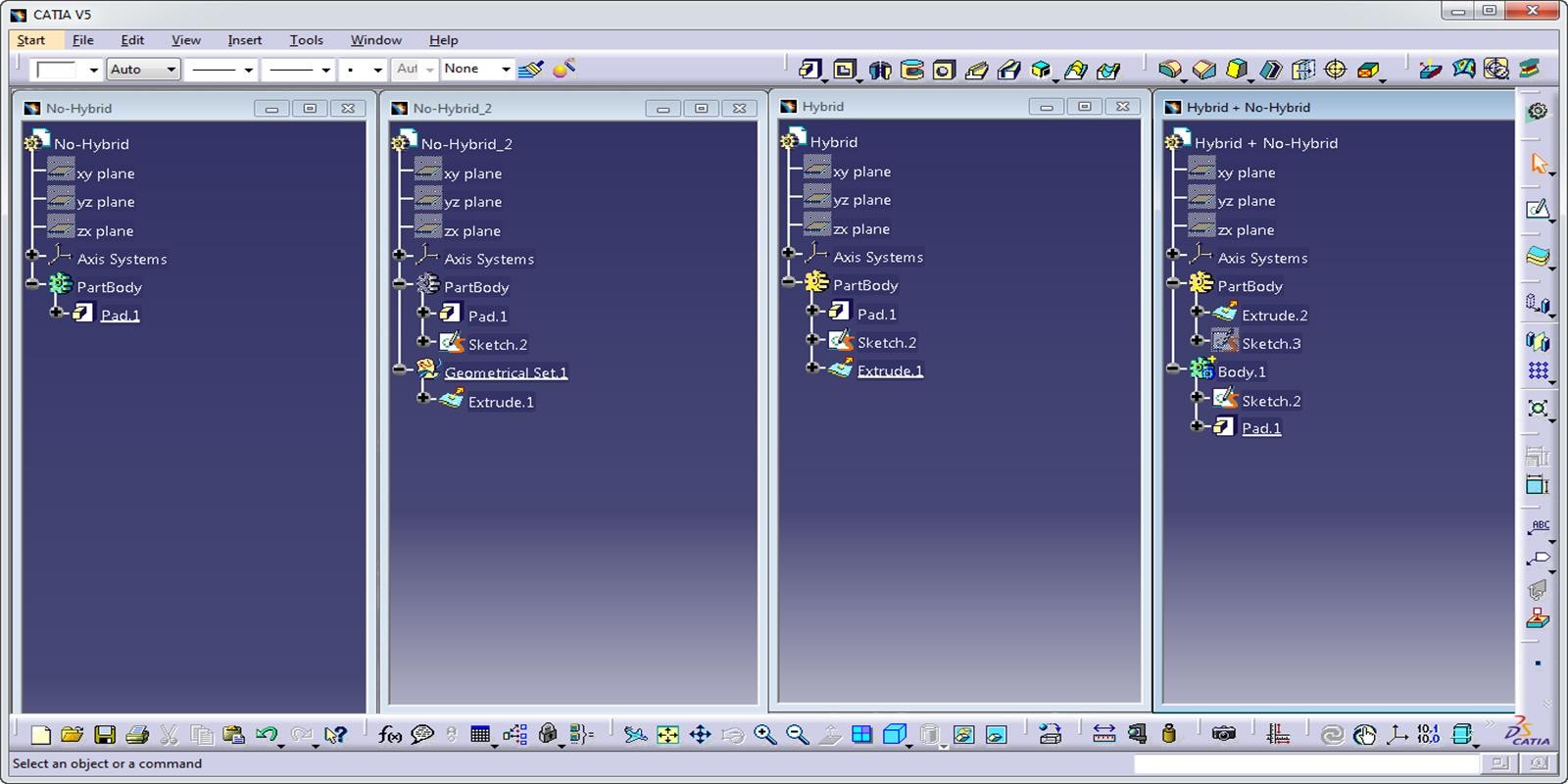Screen dimensions: 1568x784
Task: Open the Measure Between tool
Action: (x=1103, y=734)
